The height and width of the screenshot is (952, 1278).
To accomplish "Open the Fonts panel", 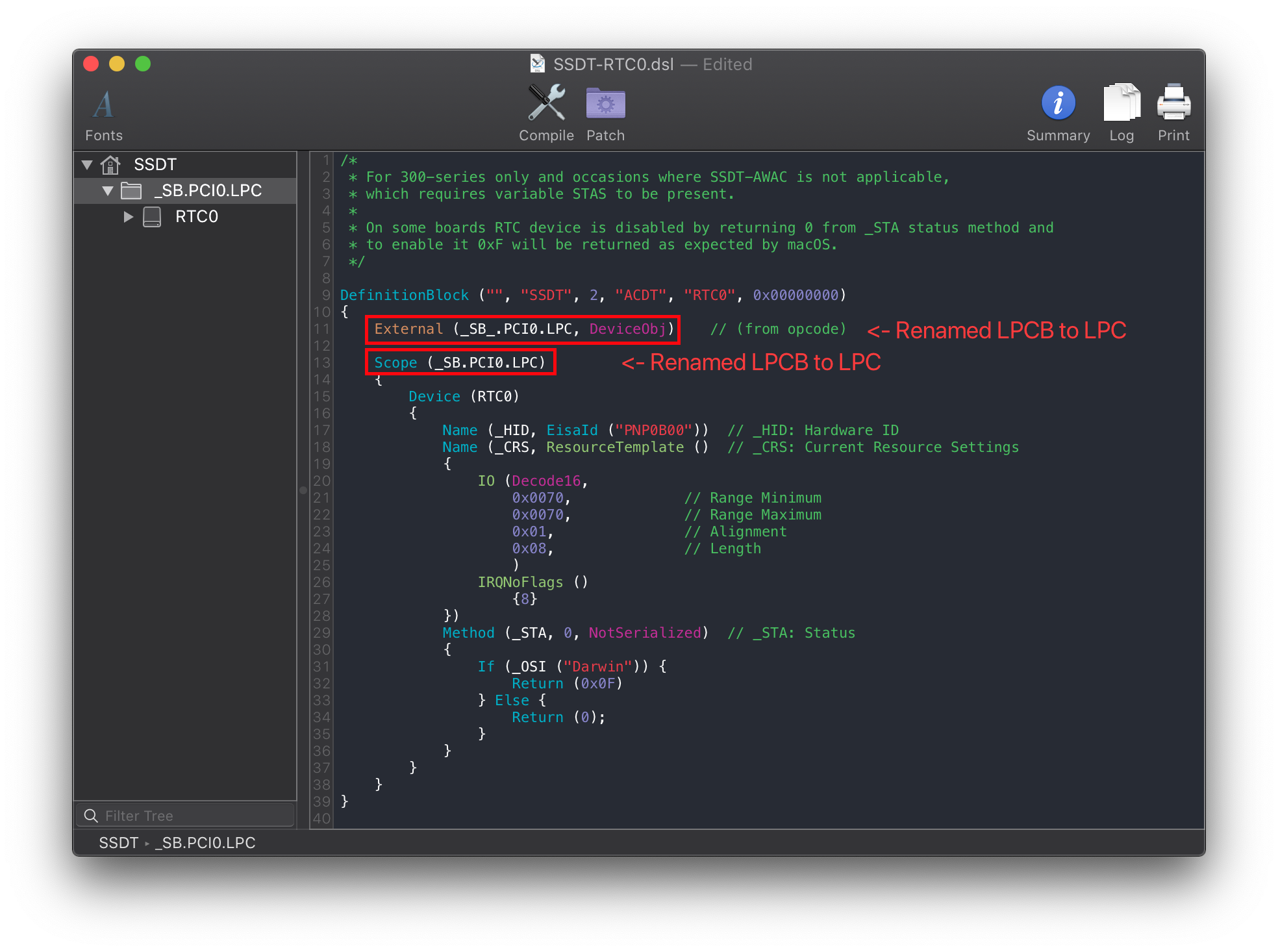I will (x=103, y=105).
